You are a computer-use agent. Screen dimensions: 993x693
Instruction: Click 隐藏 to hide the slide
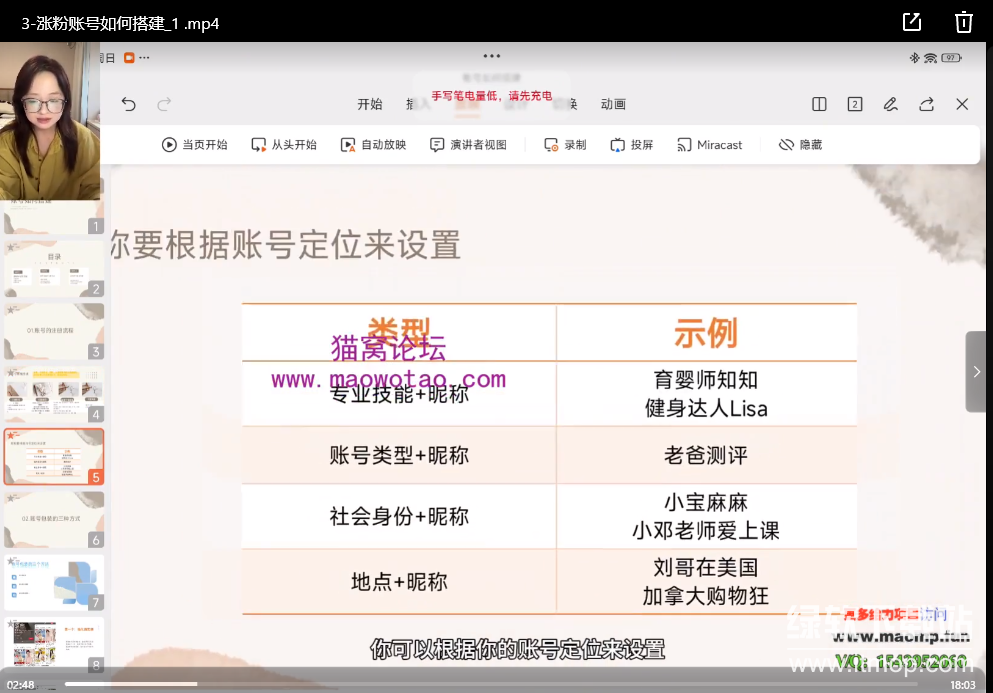pyautogui.click(x=800, y=145)
